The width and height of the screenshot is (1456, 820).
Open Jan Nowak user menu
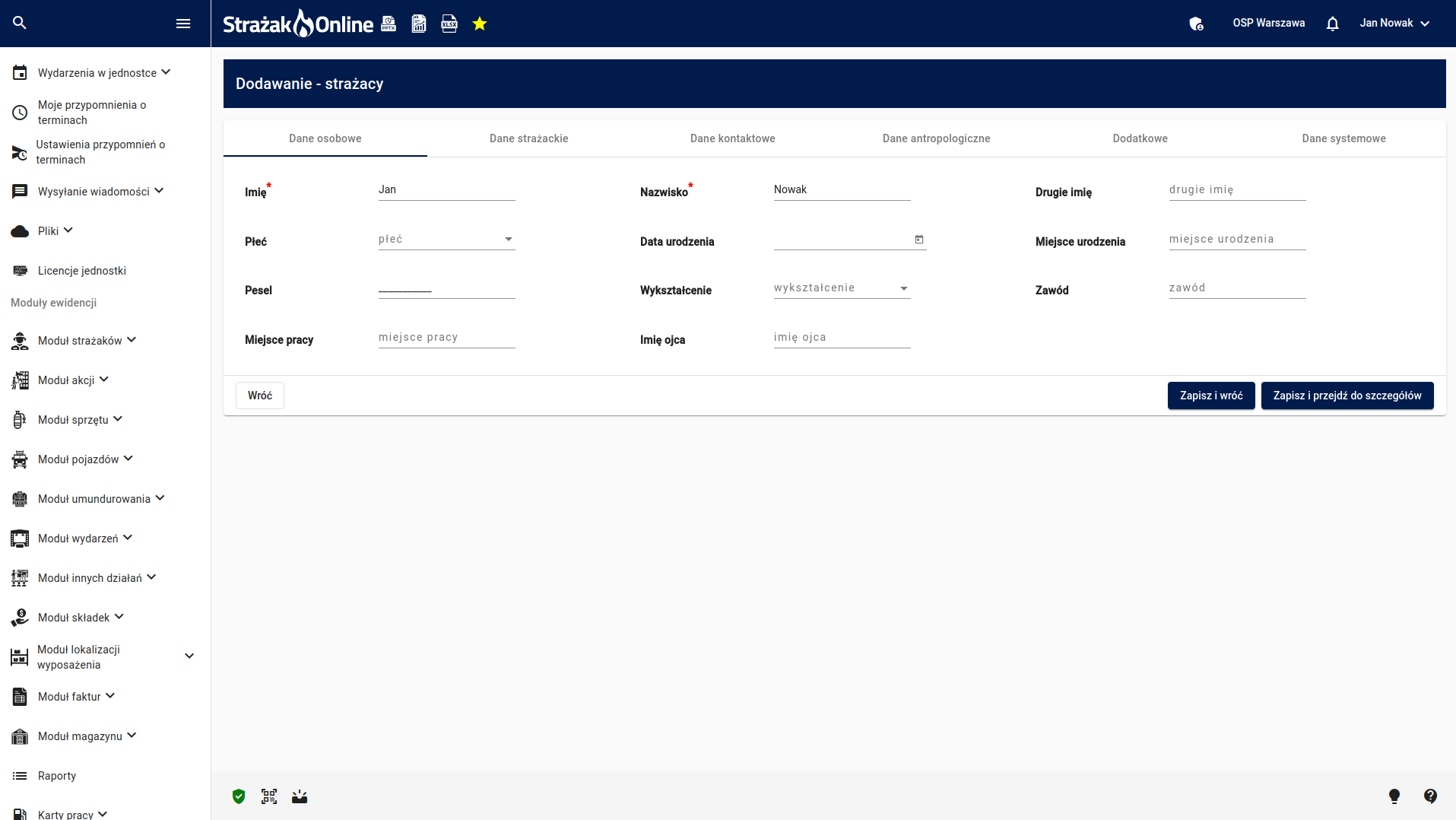pos(1394,24)
